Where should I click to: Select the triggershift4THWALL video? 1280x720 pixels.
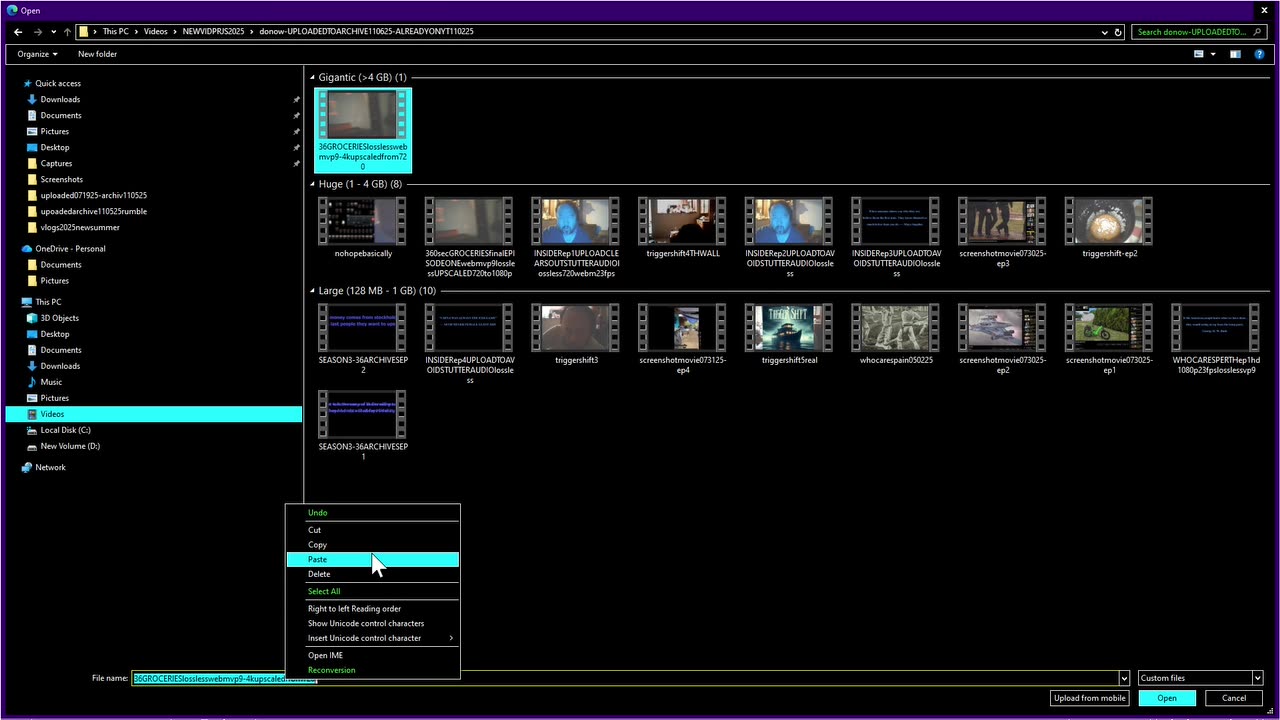[x=683, y=228]
